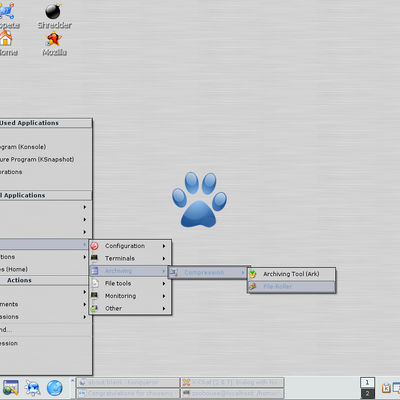The width and height of the screenshot is (400, 400).
Task: Expand the arrow next to Configuration
Action: [x=164, y=246]
